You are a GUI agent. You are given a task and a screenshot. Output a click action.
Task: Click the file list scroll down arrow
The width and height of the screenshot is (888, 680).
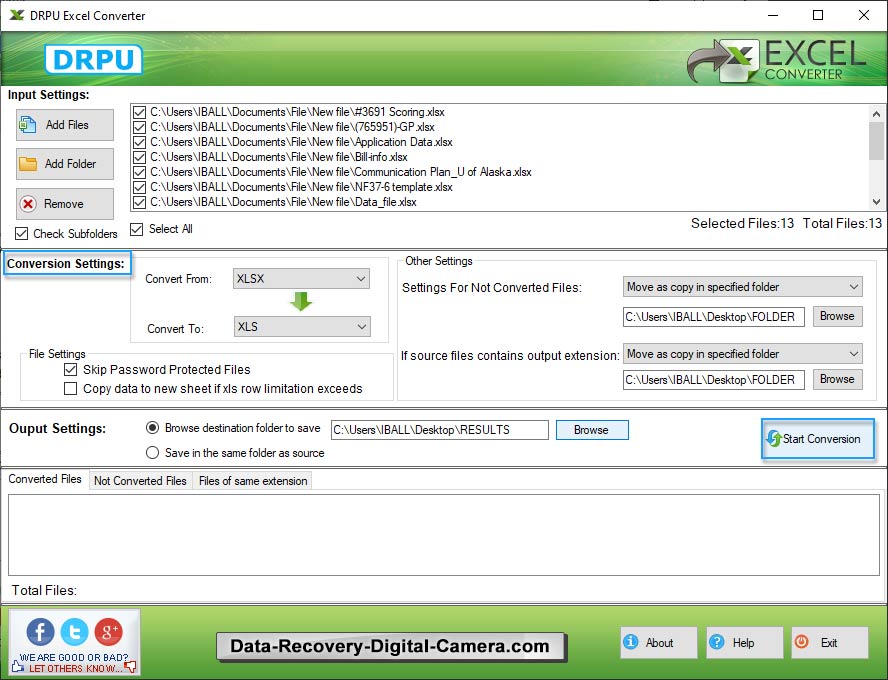[877, 202]
